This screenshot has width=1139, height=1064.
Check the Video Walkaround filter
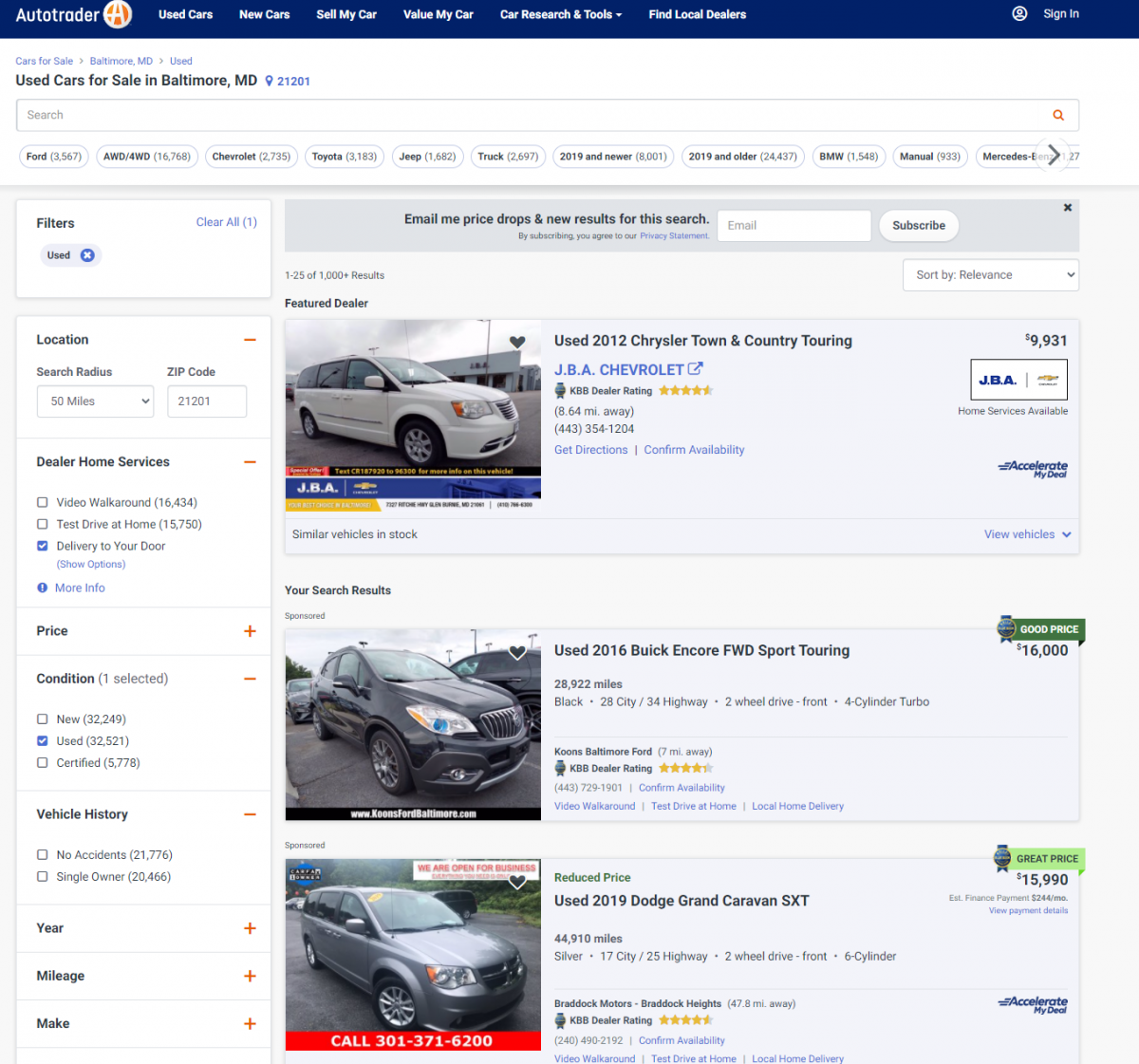tap(42, 502)
